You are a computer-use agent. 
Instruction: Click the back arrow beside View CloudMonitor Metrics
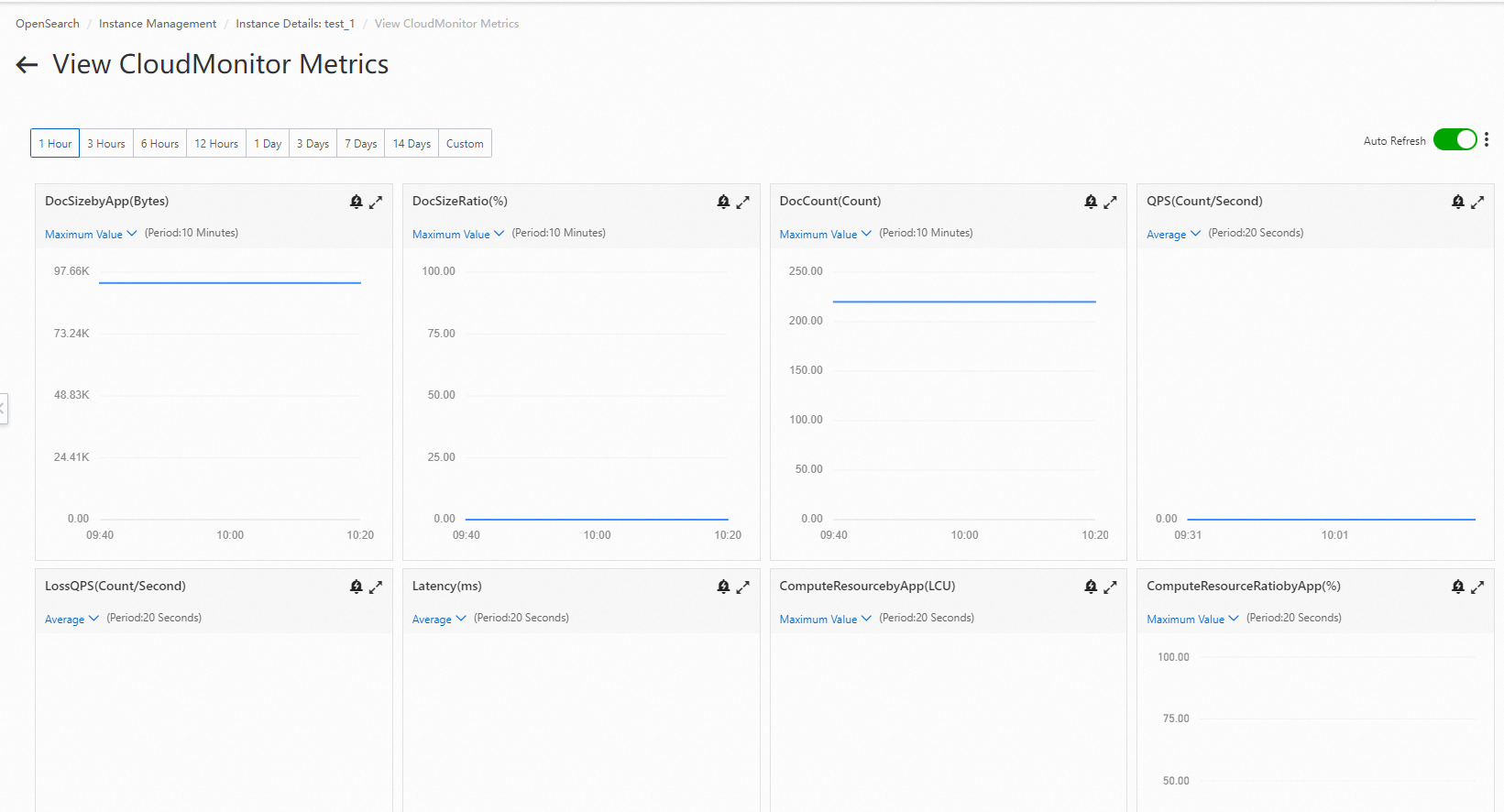tap(27, 64)
